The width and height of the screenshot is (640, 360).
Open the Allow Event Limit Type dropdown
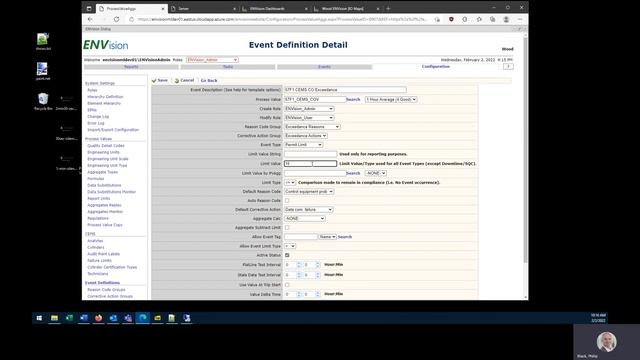click(x=290, y=246)
